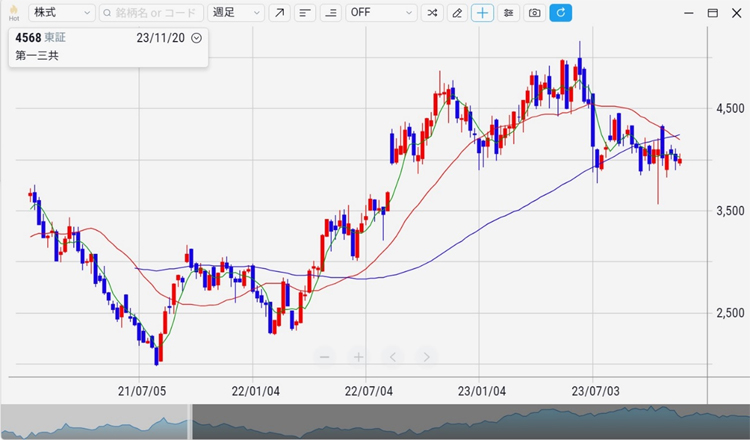Click the left-aligned lines toolbar icon
Image resolution: width=750 pixels, height=440 pixels.
(x=305, y=13)
